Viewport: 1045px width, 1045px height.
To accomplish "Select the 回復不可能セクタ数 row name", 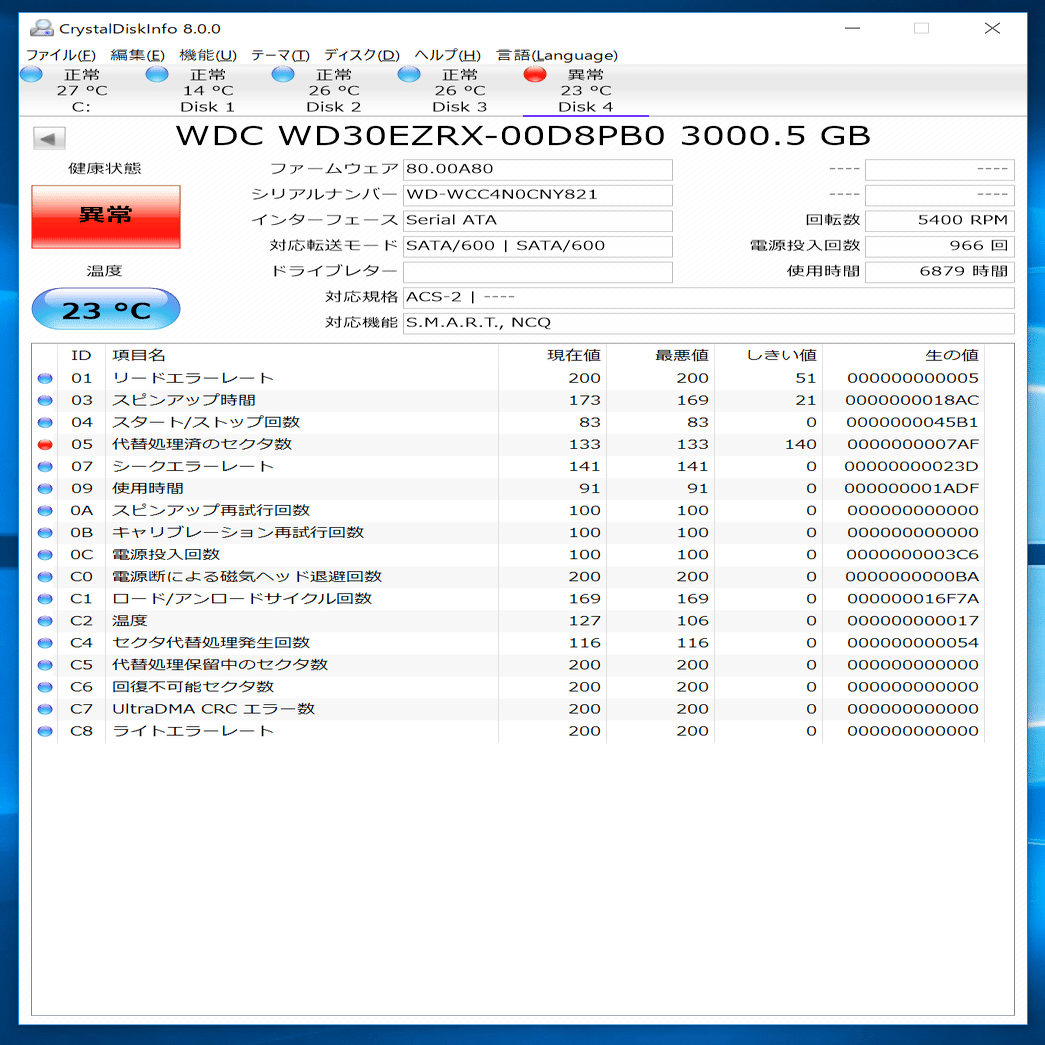I will tap(193, 687).
